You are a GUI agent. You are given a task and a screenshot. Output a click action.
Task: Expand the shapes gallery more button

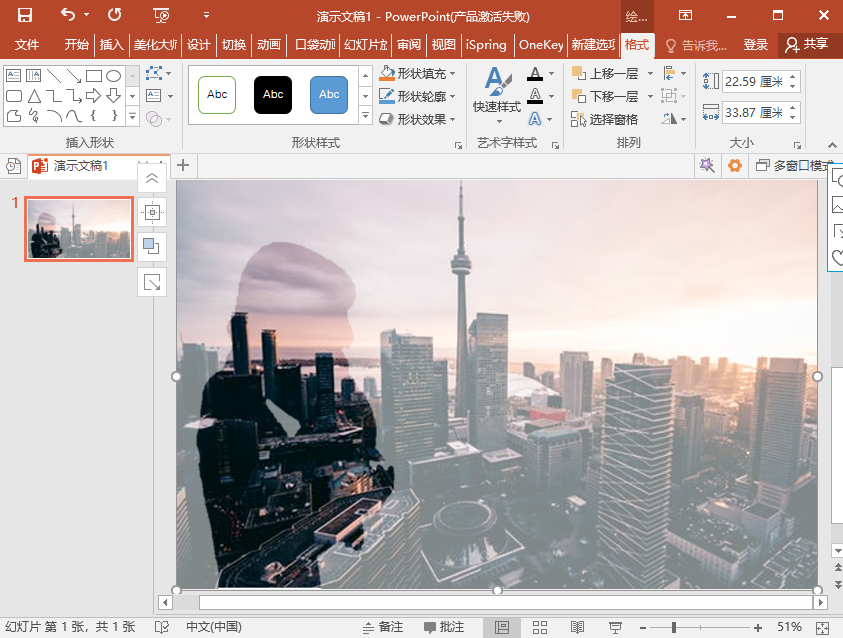point(132,116)
